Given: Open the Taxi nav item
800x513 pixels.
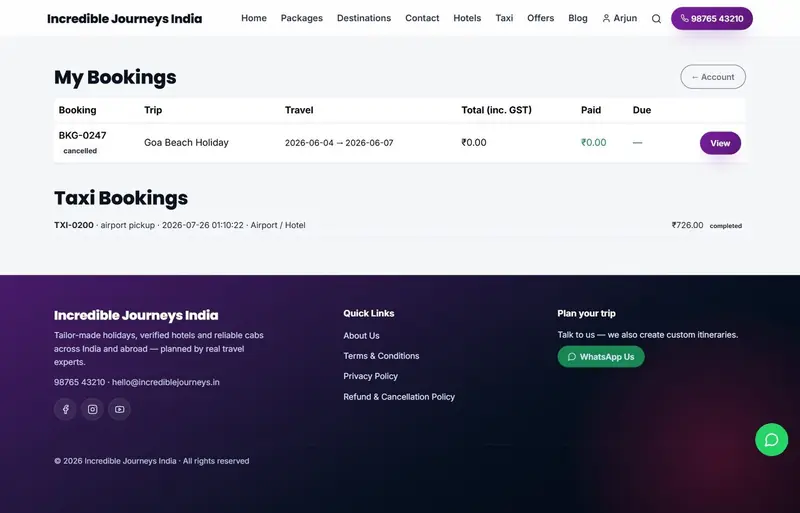Looking at the screenshot, I should coord(504,18).
